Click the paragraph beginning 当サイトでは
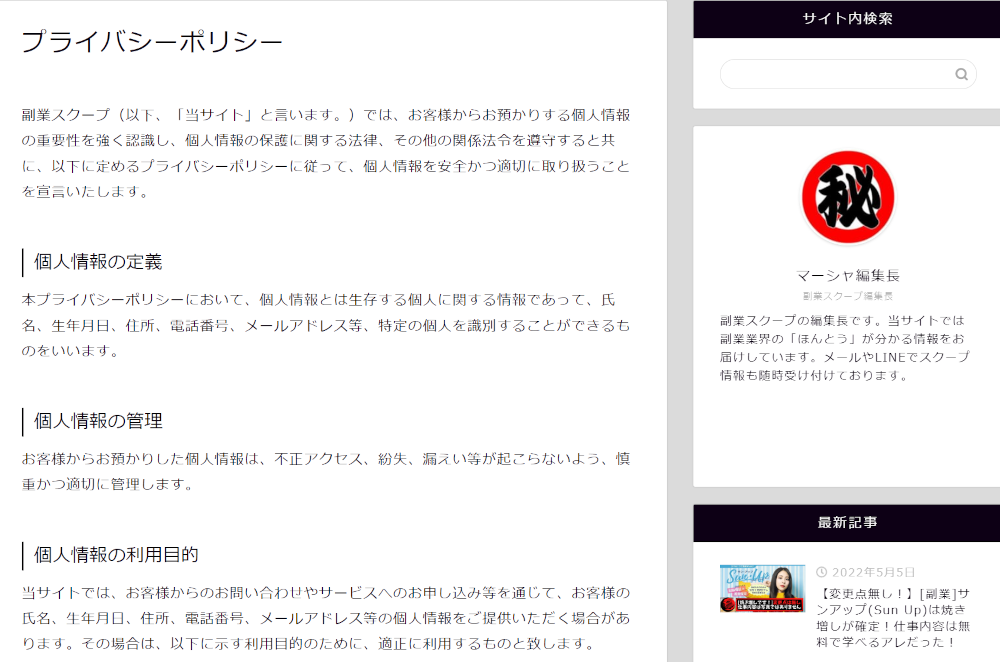Image resolution: width=1000 pixels, height=662 pixels. pos(326,618)
